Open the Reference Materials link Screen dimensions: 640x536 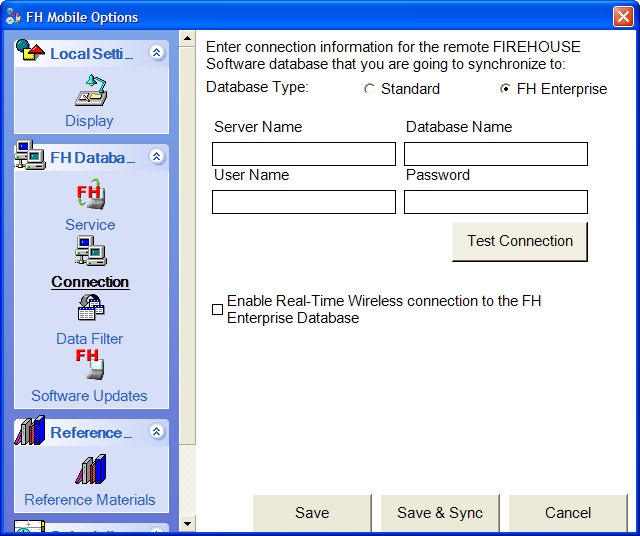[90, 500]
